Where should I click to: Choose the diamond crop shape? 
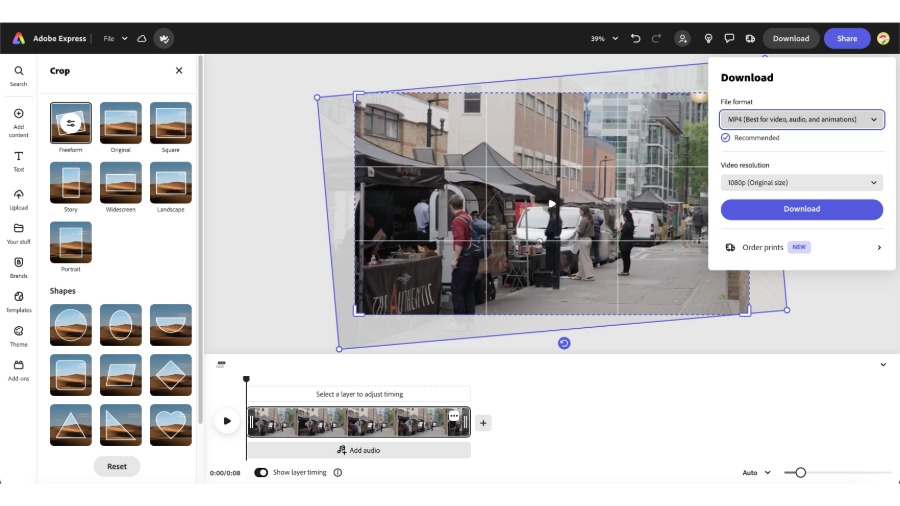(171, 375)
